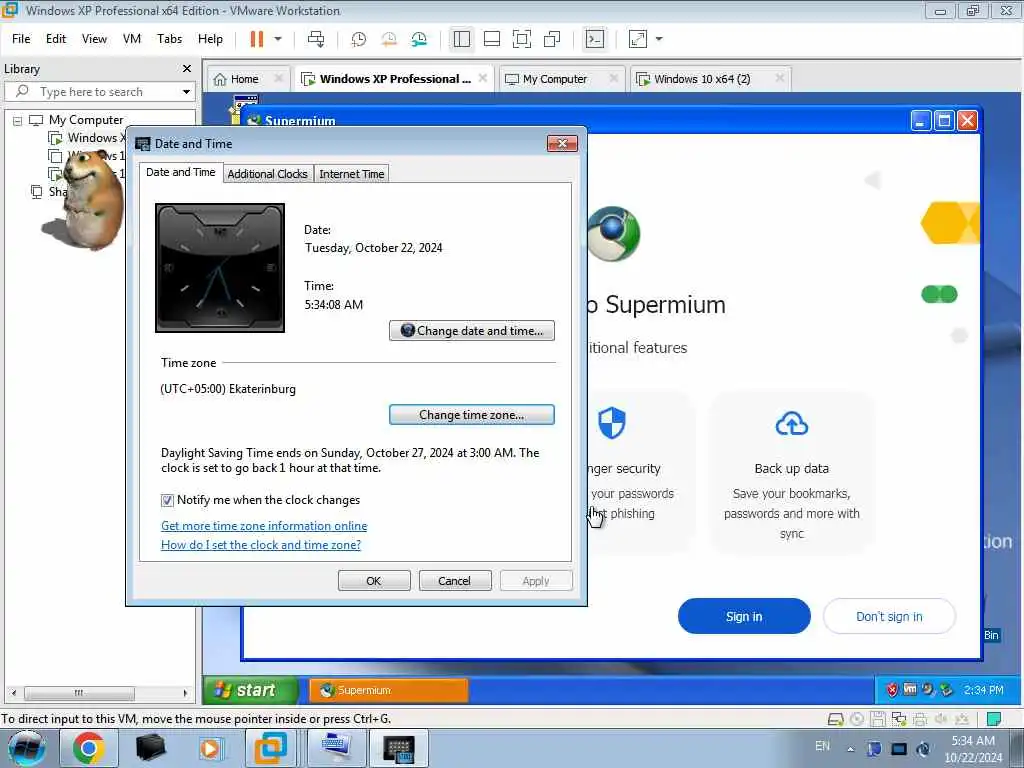Click the analog clock face in dialog

coord(220,268)
